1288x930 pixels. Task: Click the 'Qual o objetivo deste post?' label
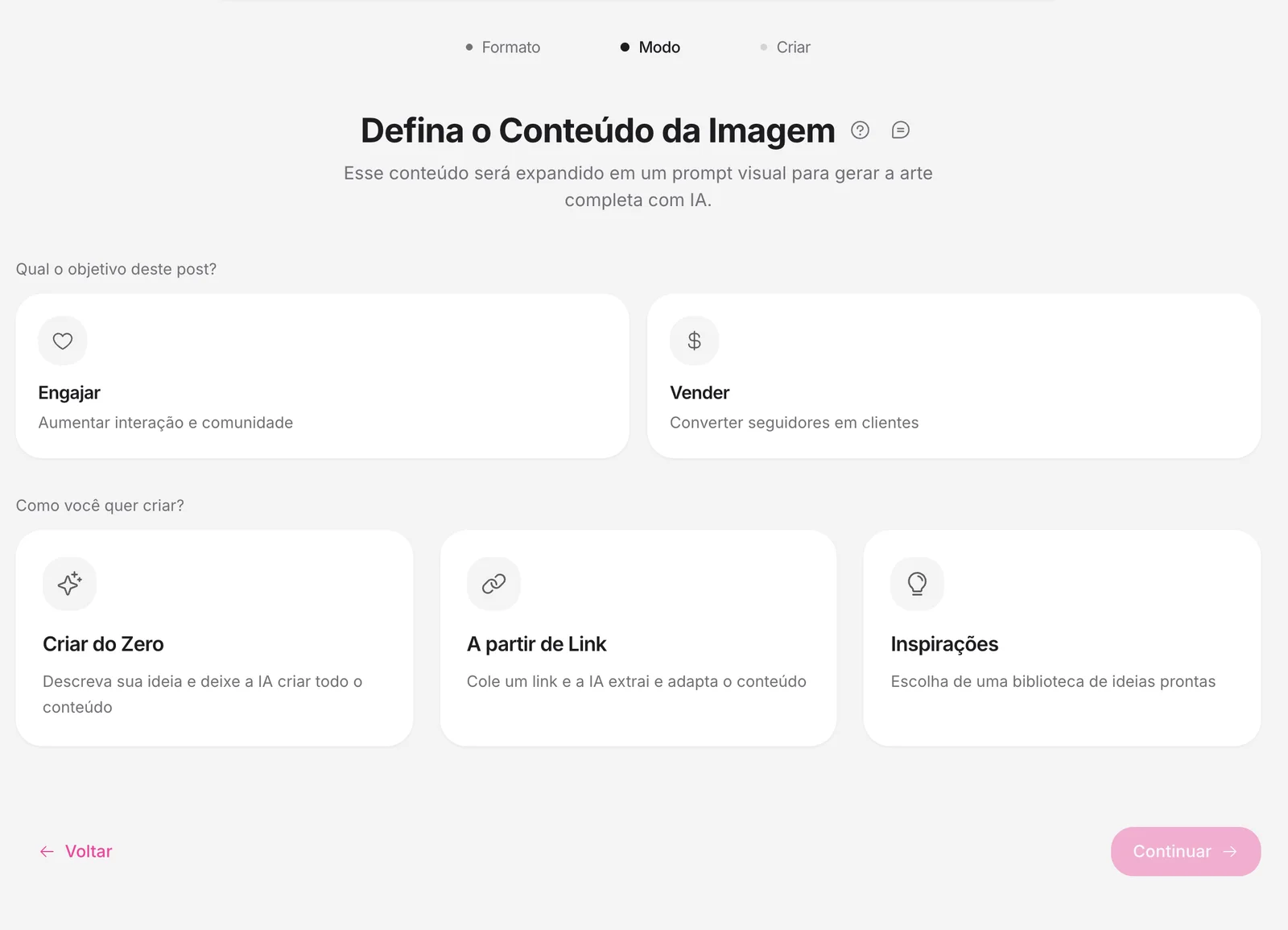pyautogui.click(x=116, y=269)
